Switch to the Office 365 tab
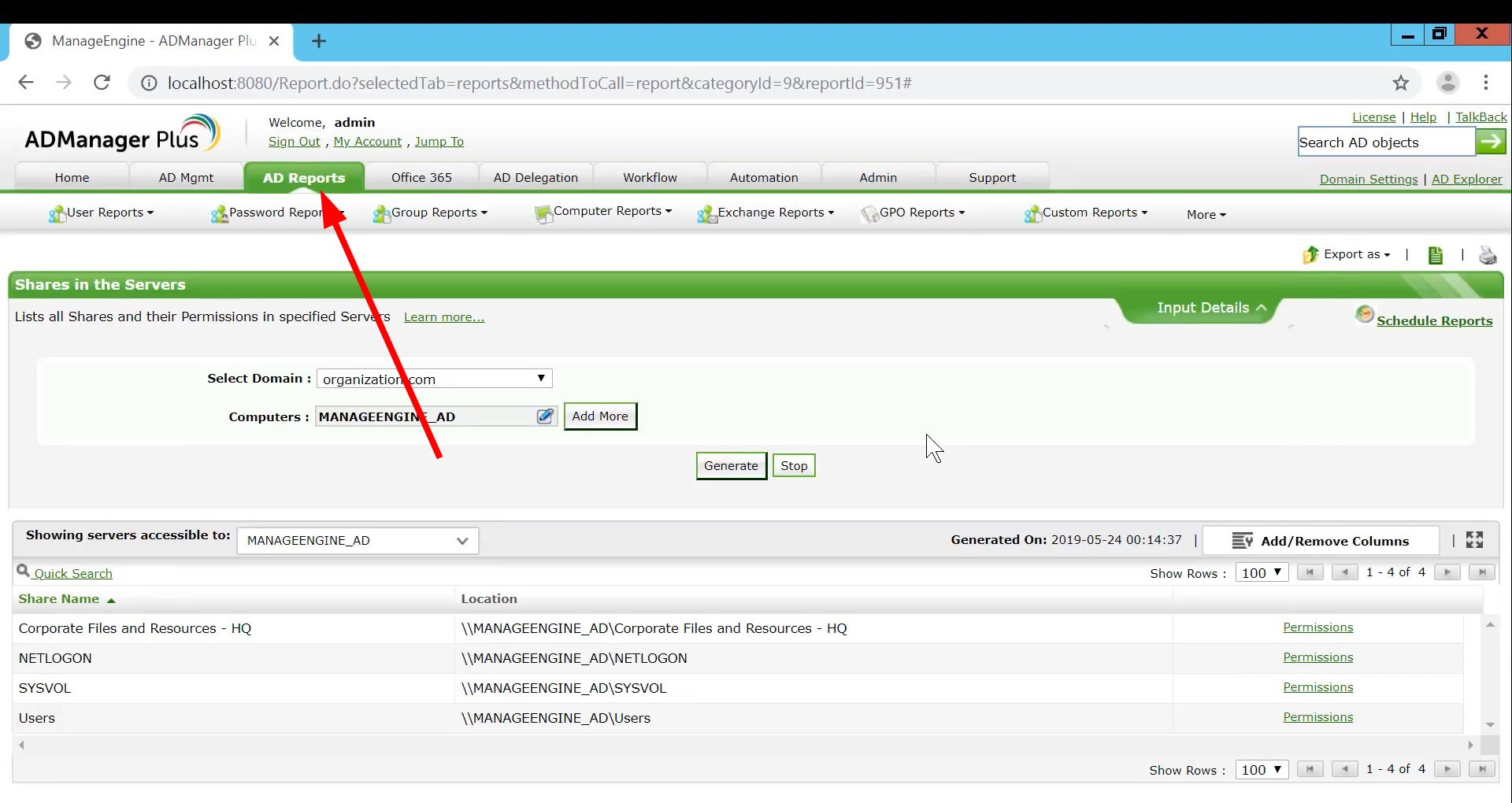This screenshot has width=1512, height=803. 423,176
